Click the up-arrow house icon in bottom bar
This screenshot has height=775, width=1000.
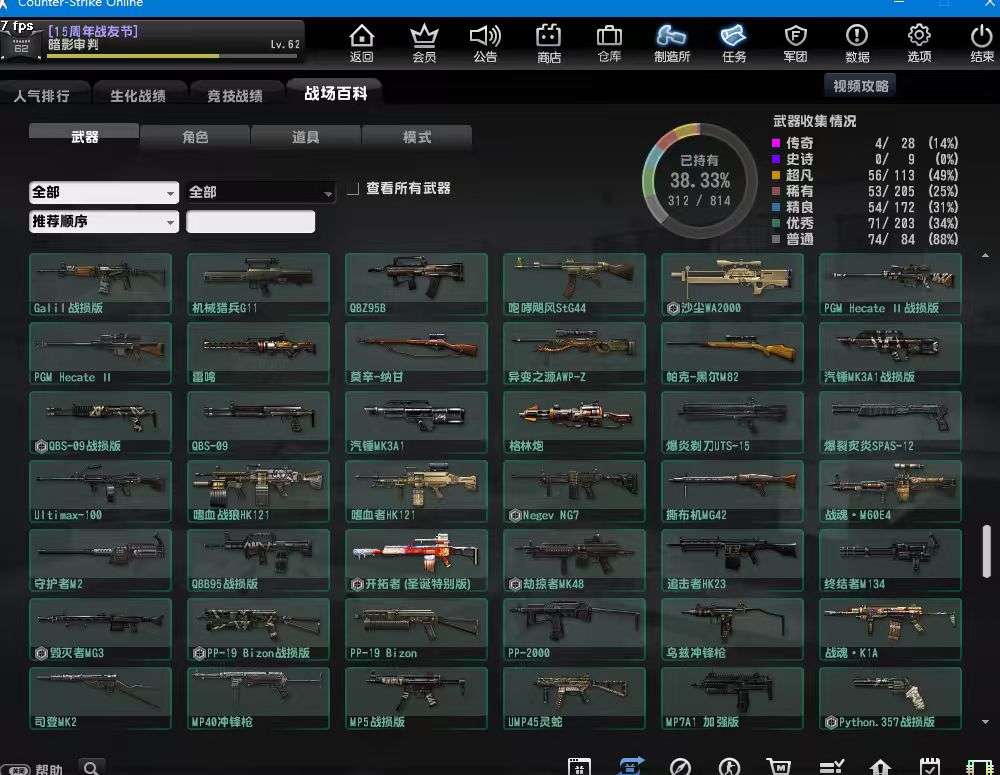[x=880, y=766]
